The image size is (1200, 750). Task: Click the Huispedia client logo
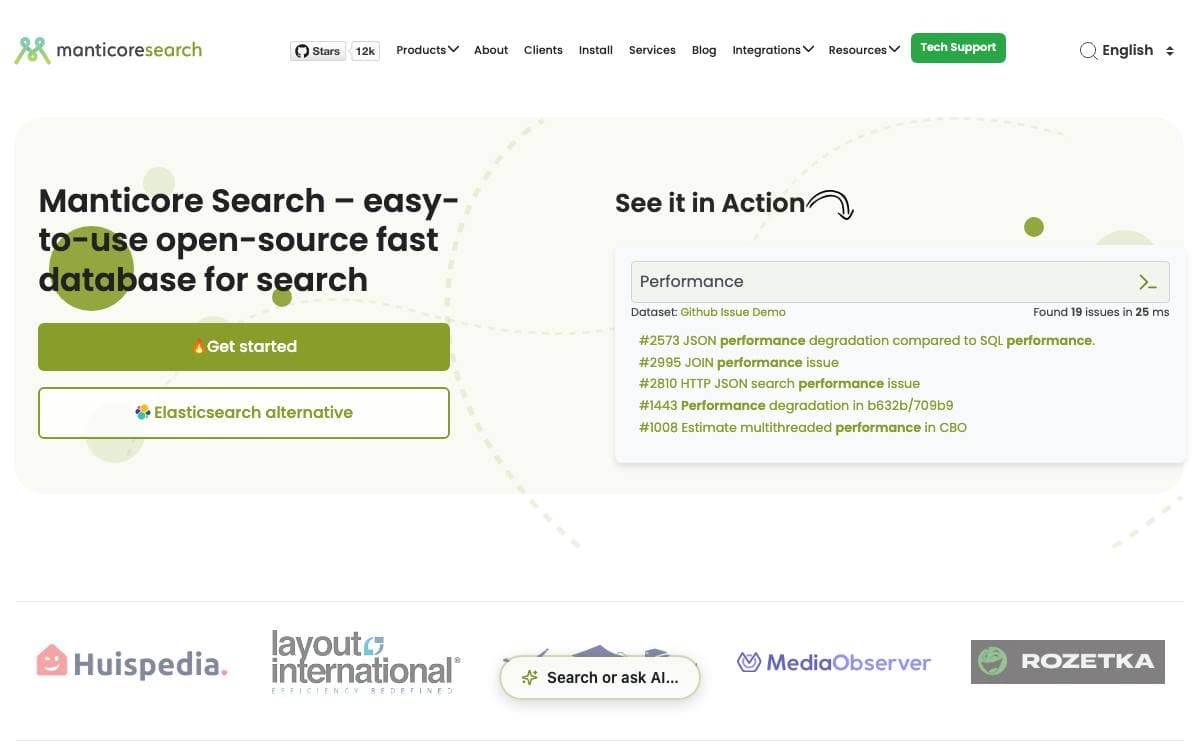[x=132, y=662]
